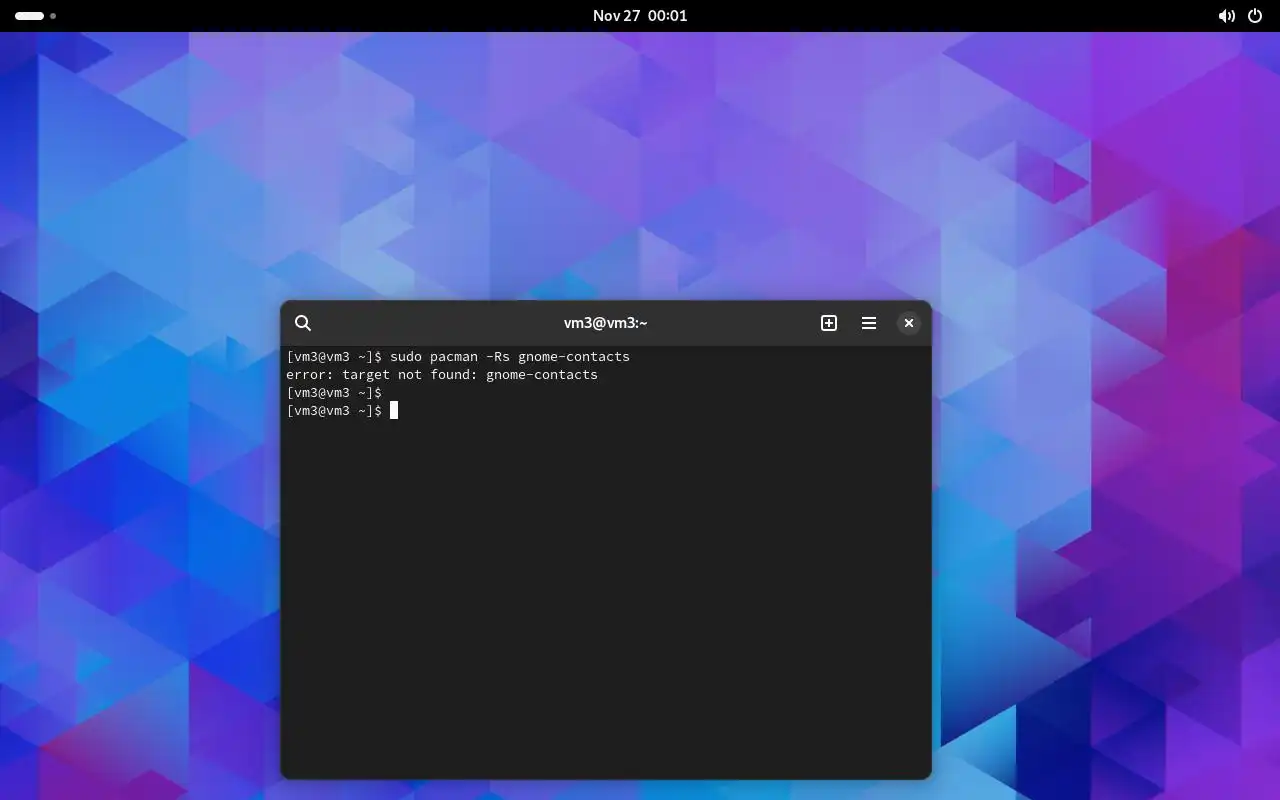Open the Nov 27 00:01 clock menu
1280x800 pixels.
point(640,16)
